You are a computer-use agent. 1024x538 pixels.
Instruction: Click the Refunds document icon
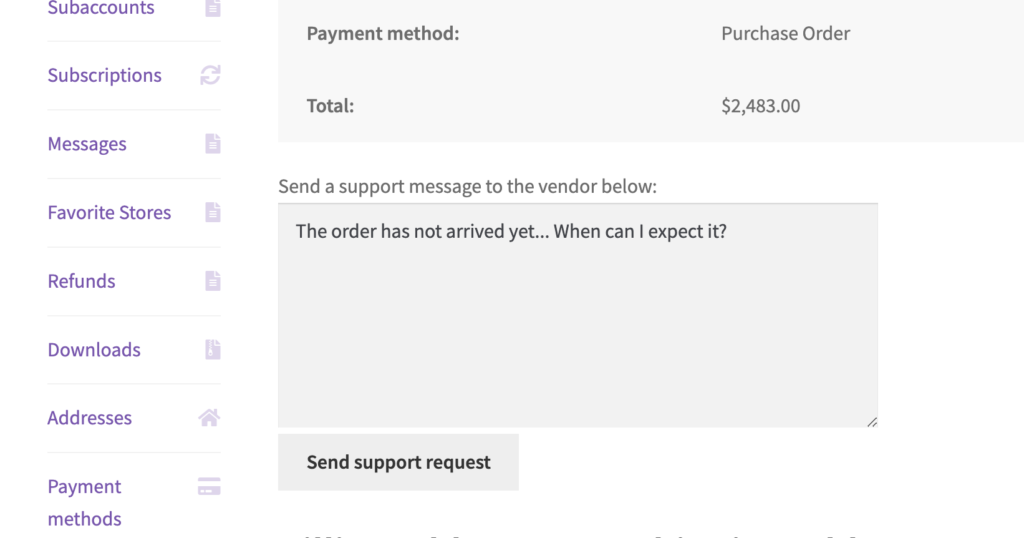coord(213,281)
